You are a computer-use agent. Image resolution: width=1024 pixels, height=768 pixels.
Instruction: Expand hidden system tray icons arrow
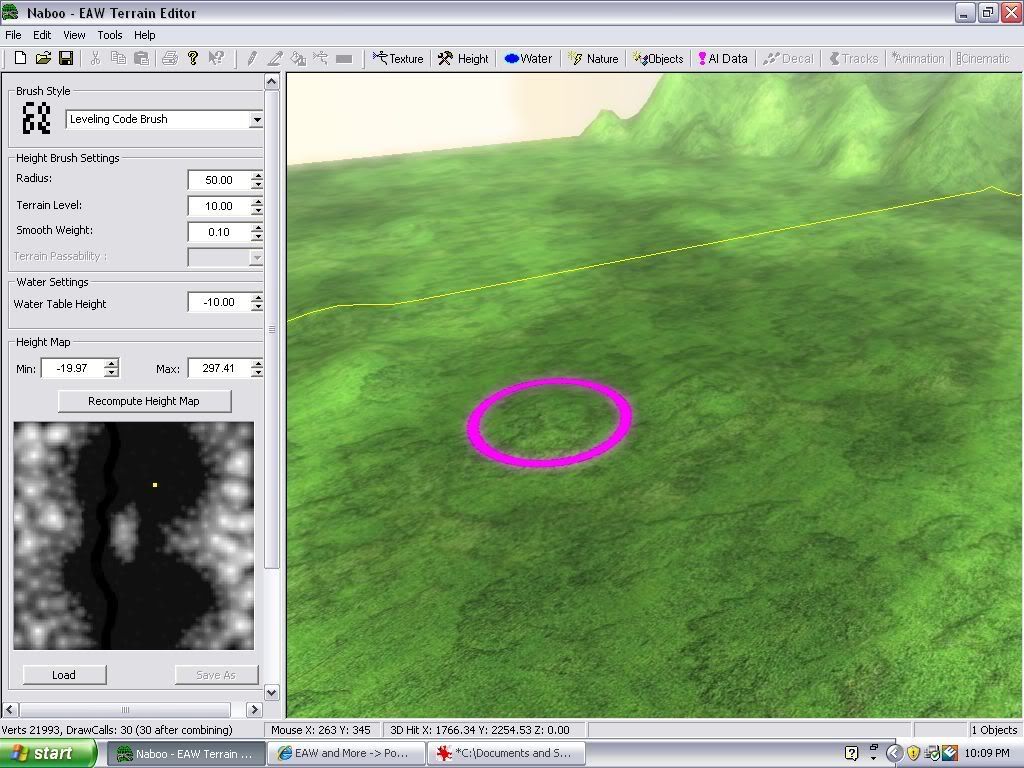pyautogui.click(x=894, y=754)
